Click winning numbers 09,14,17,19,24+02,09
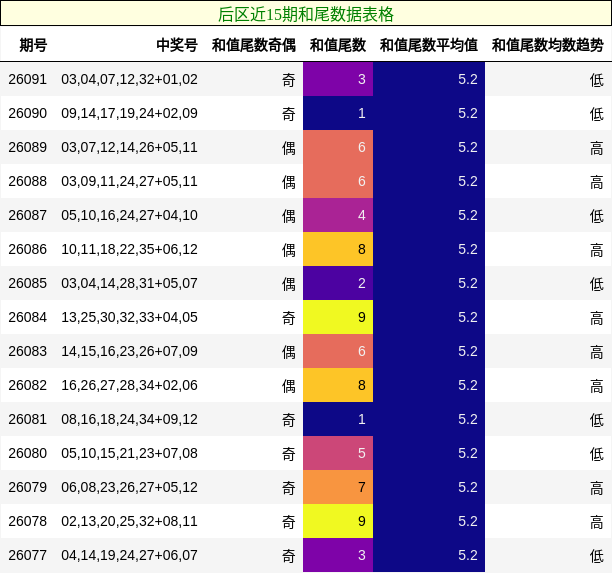Screen dimensions: 612x573 [129, 113]
